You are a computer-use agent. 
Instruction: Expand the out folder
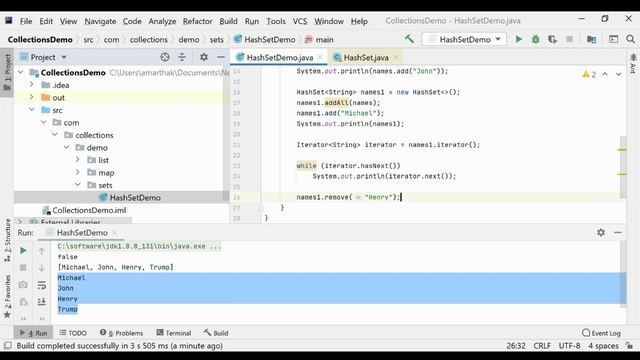click(32, 97)
